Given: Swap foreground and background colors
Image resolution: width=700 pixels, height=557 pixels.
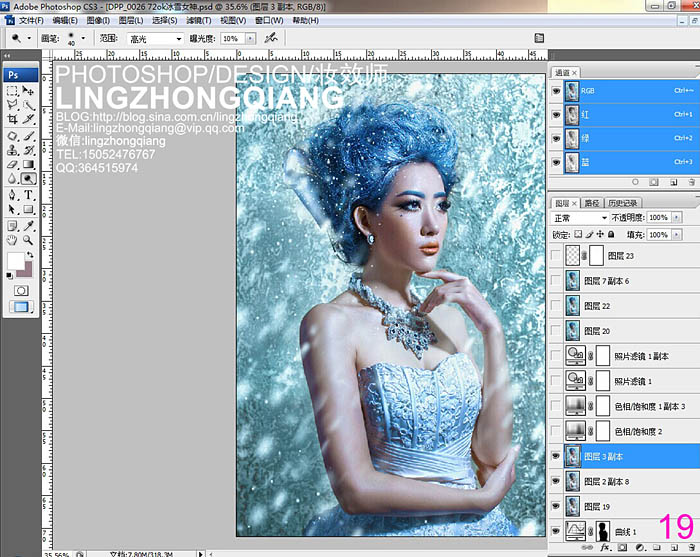Looking at the screenshot, I should (30, 255).
